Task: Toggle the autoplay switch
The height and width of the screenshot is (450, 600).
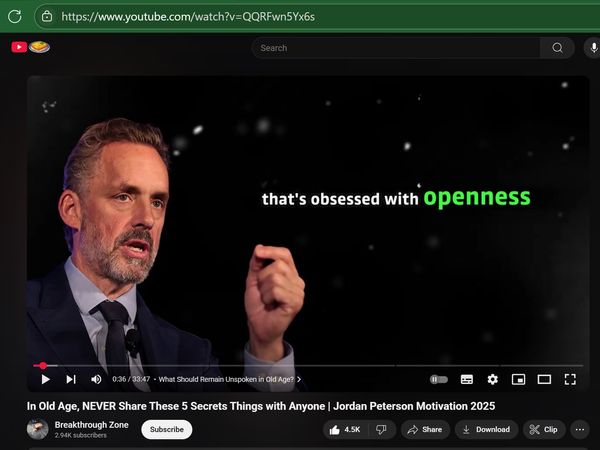Action: [439, 379]
